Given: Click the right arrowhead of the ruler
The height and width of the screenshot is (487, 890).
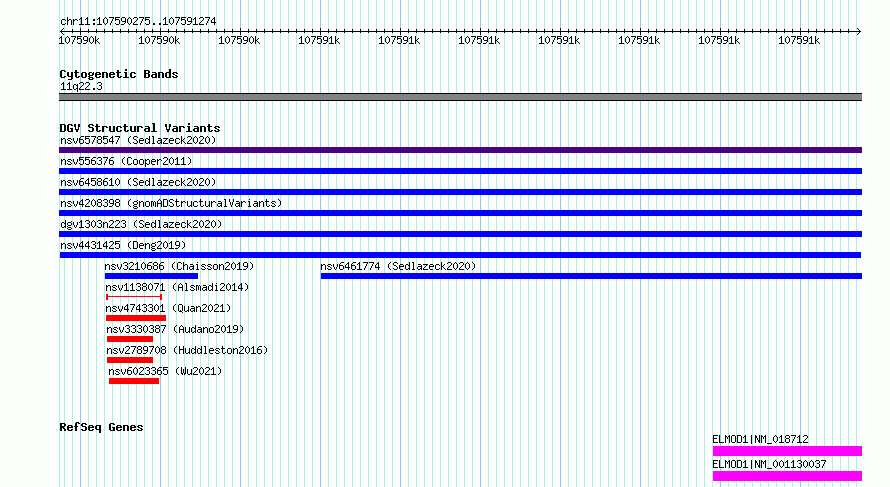Looking at the screenshot, I should pyautogui.click(x=859, y=31).
